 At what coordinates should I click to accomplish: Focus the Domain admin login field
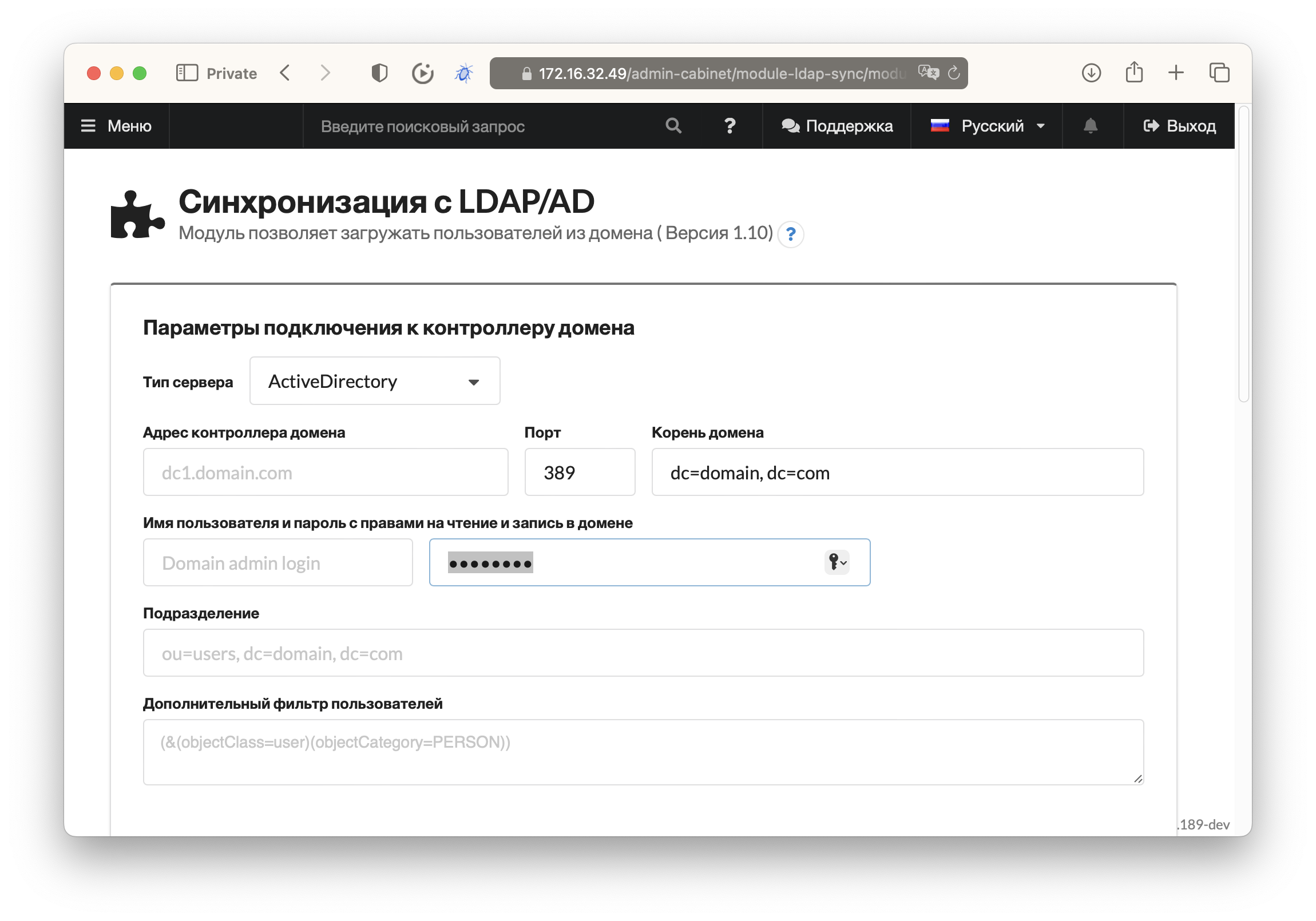pyautogui.click(x=278, y=562)
